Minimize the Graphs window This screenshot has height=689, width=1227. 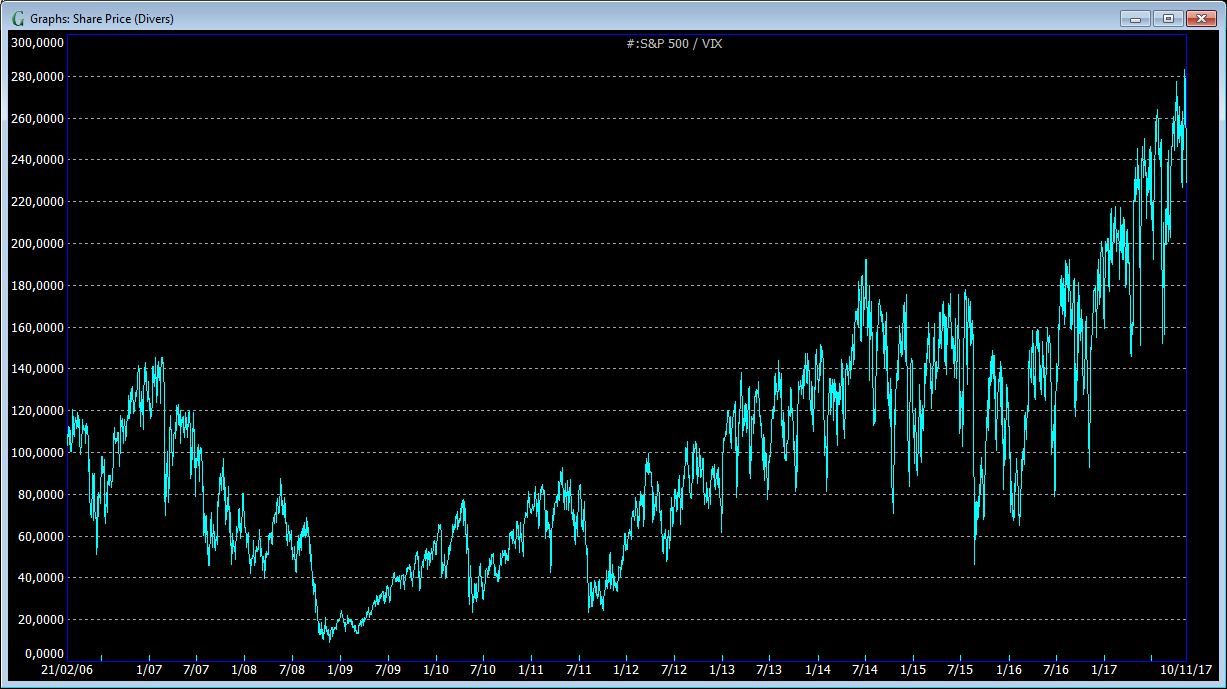tap(1135, 18)
